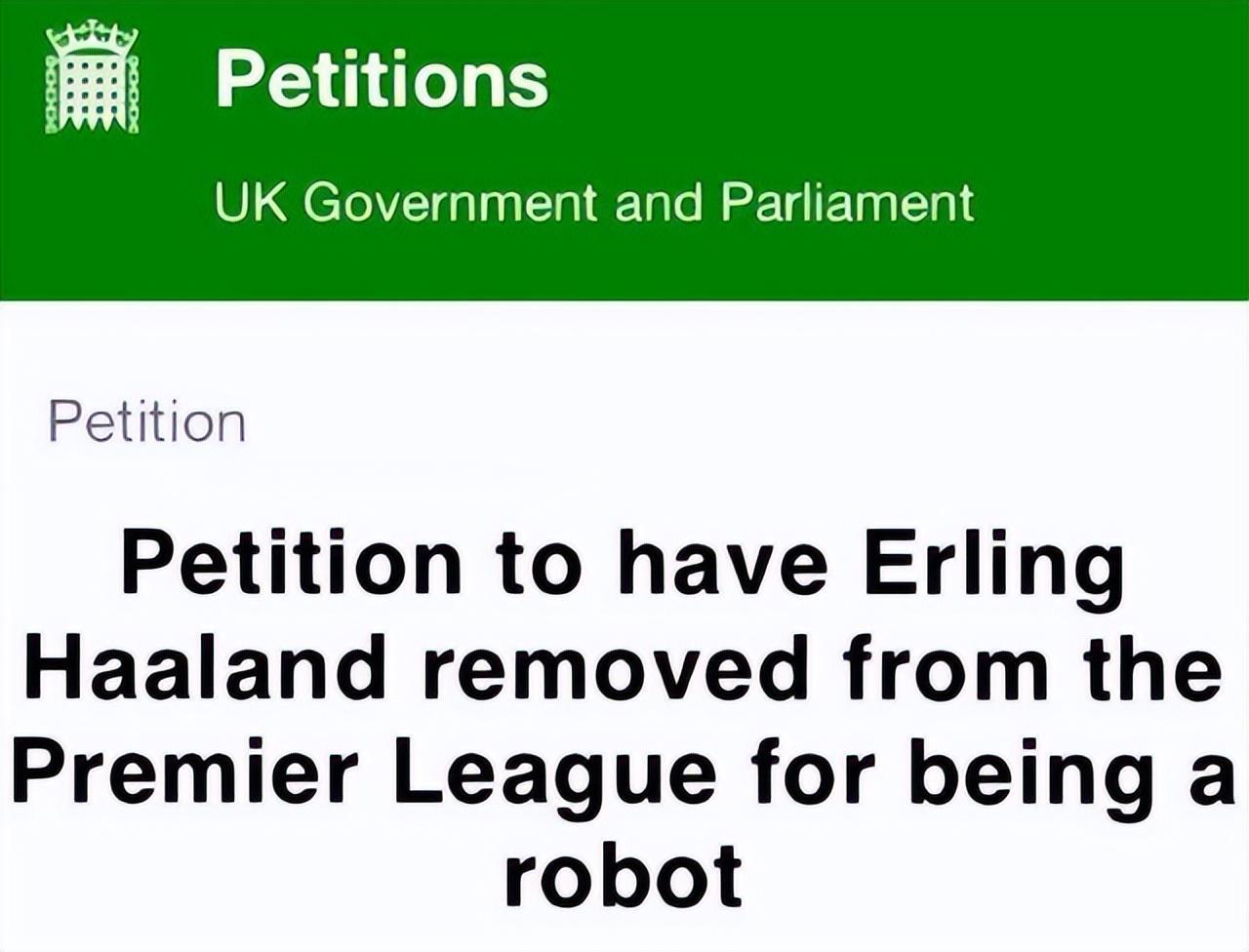Click the word "from" in the petition title
Image resolution: width=1249 pixels, height=952 pixels.
click(946, 669)
